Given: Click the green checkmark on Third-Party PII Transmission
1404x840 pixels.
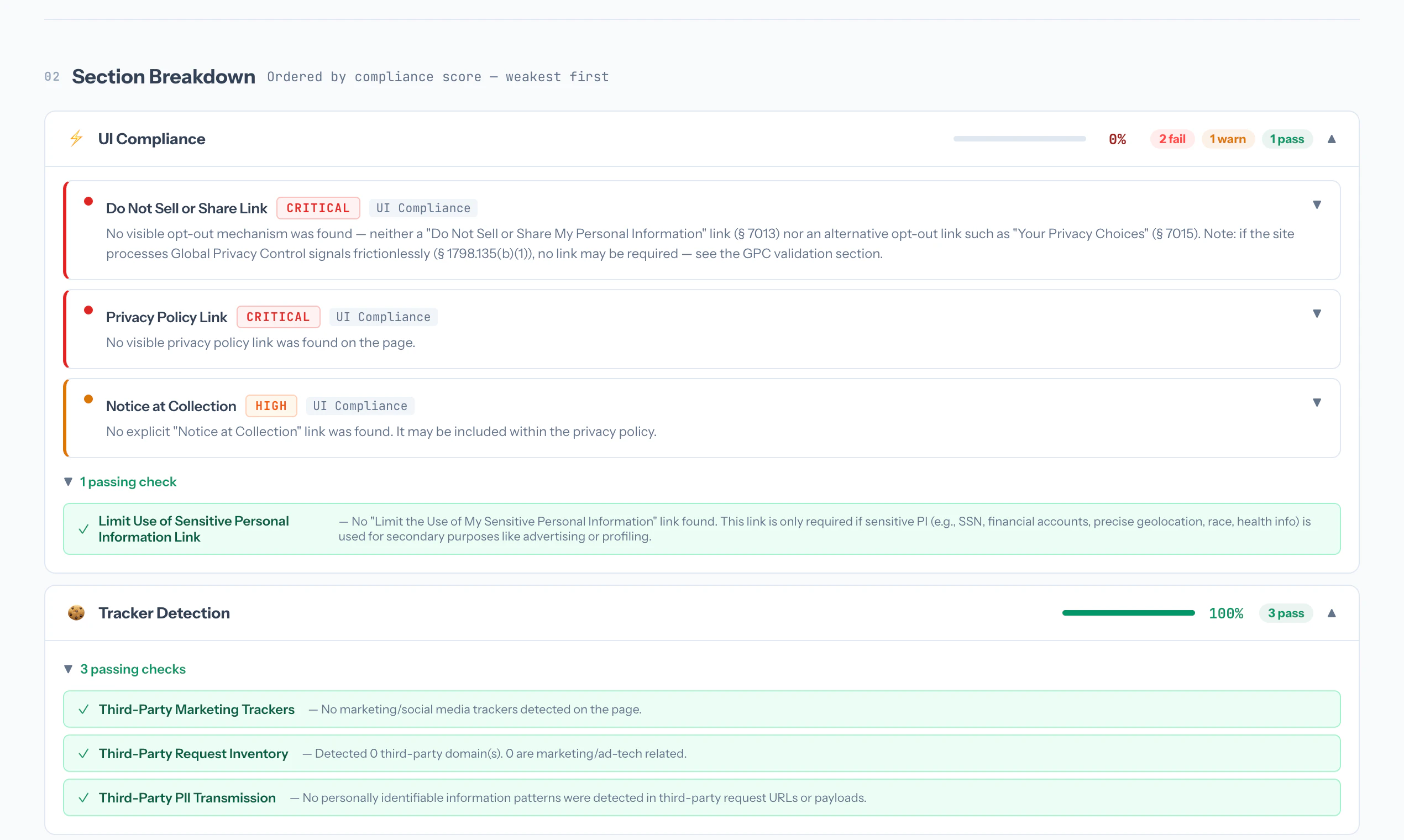Looking at the screenshot, I should tap(84, 797).
